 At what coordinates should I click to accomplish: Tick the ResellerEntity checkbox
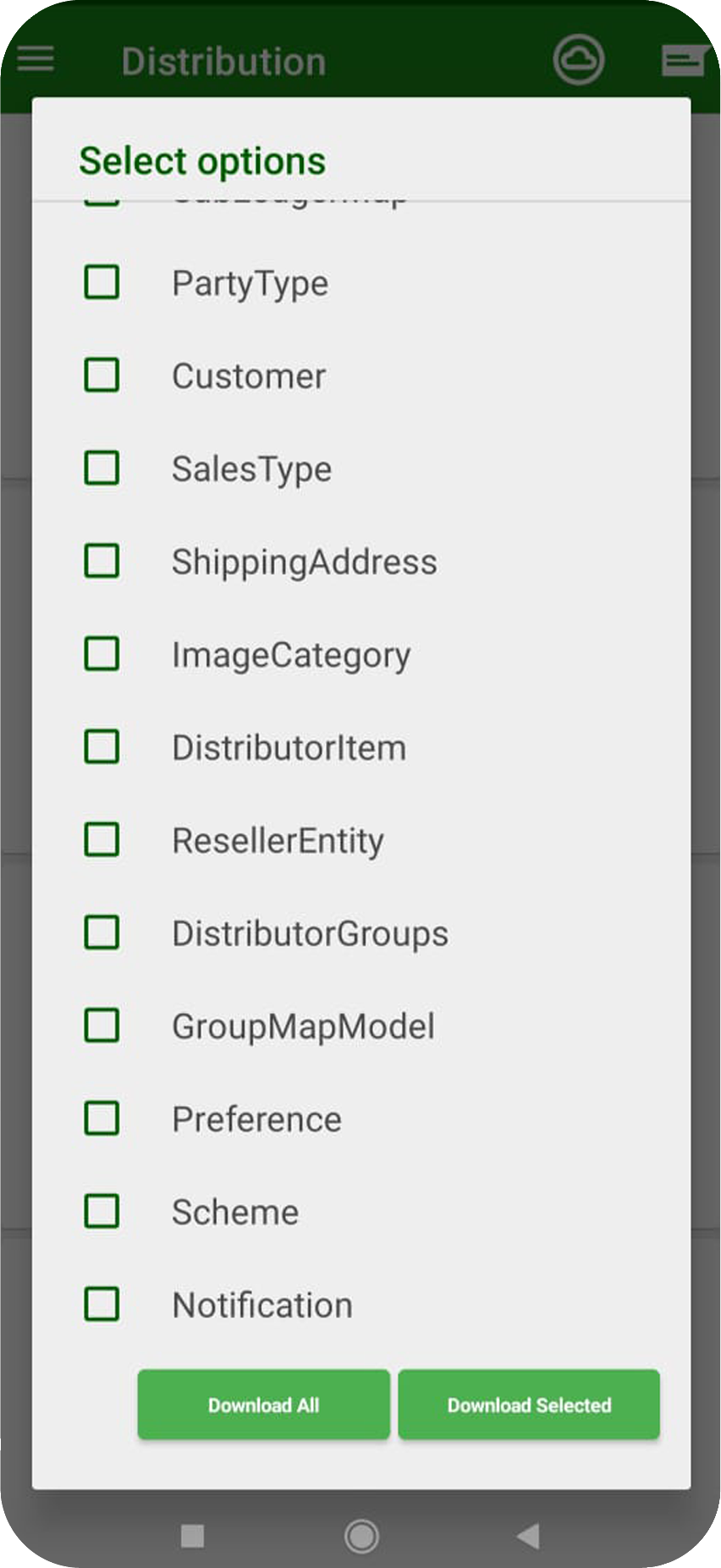tap(102, 840)
